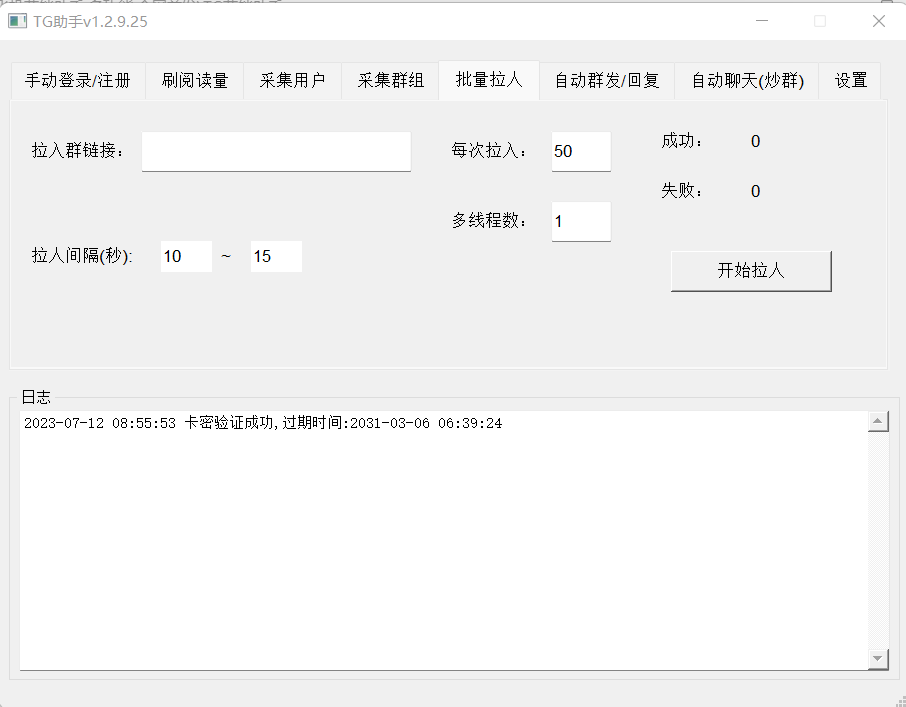Select the 批量拉人 tab
Viewport: 906px width, 707px height.
click(x=489, y=80)
